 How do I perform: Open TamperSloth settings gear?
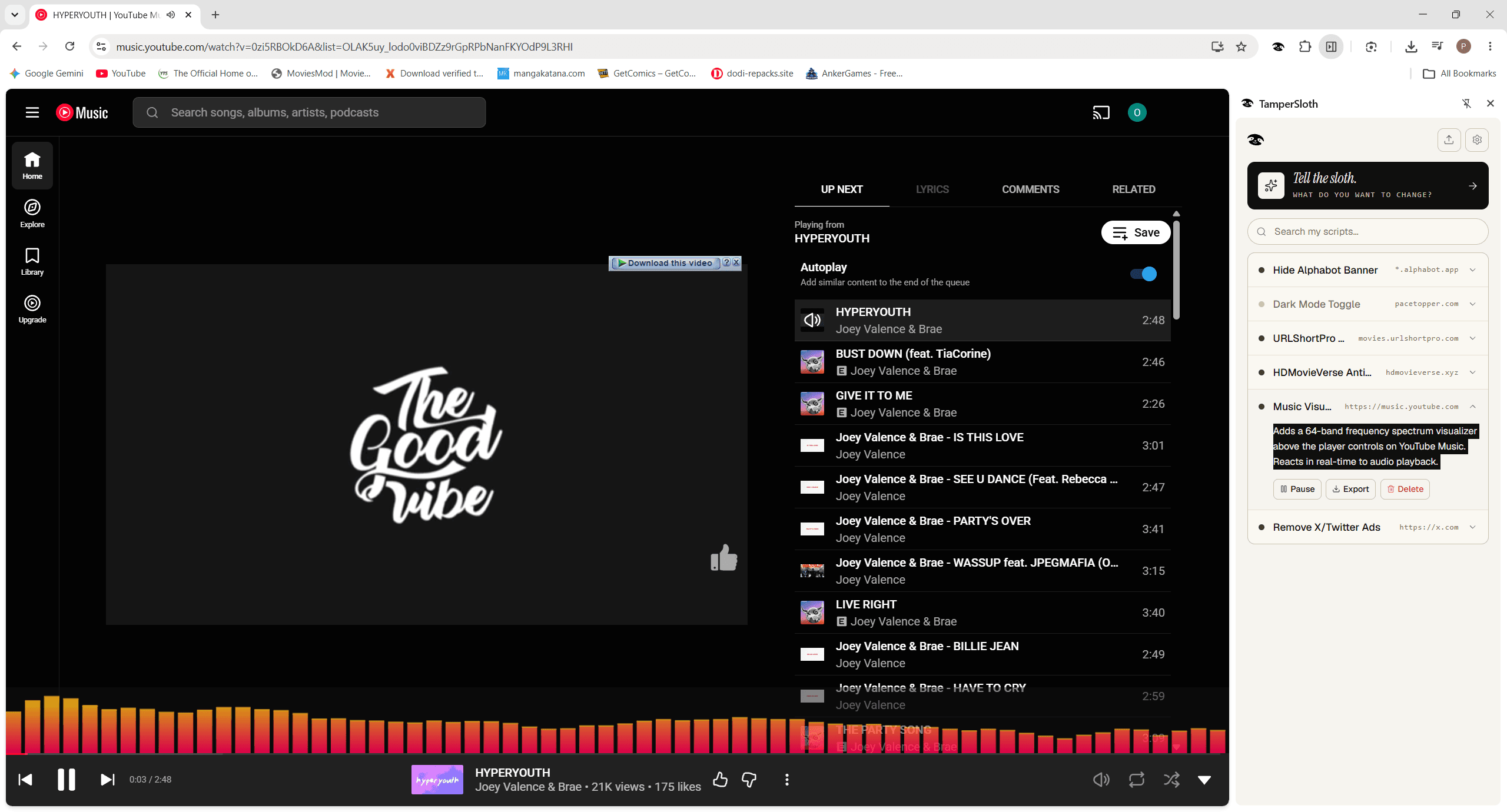pos(1477,140)
